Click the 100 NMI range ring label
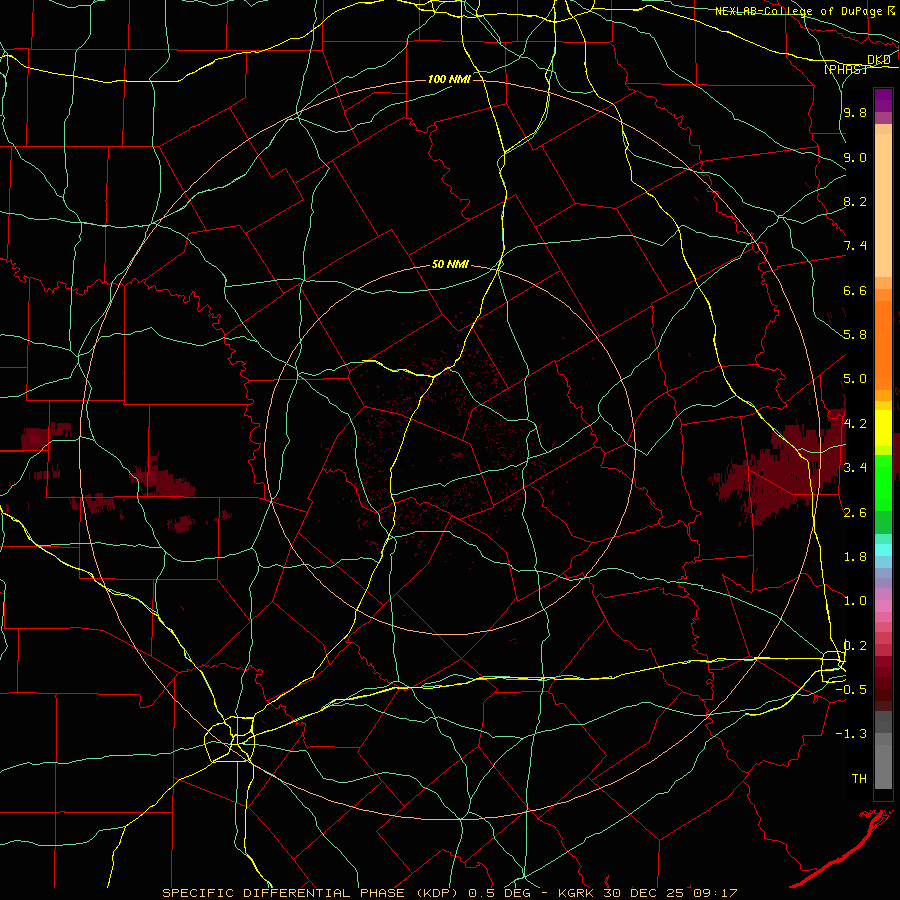 click(449, 79)
